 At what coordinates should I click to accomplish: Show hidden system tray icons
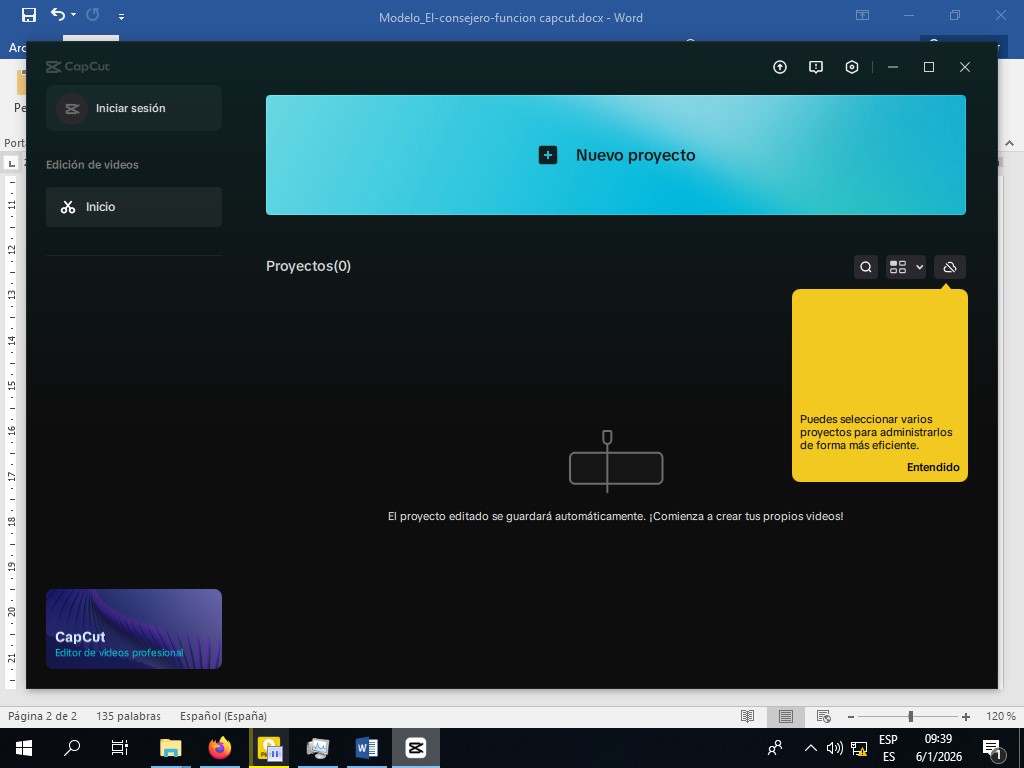pyautogui.click(x=810, y=748)
